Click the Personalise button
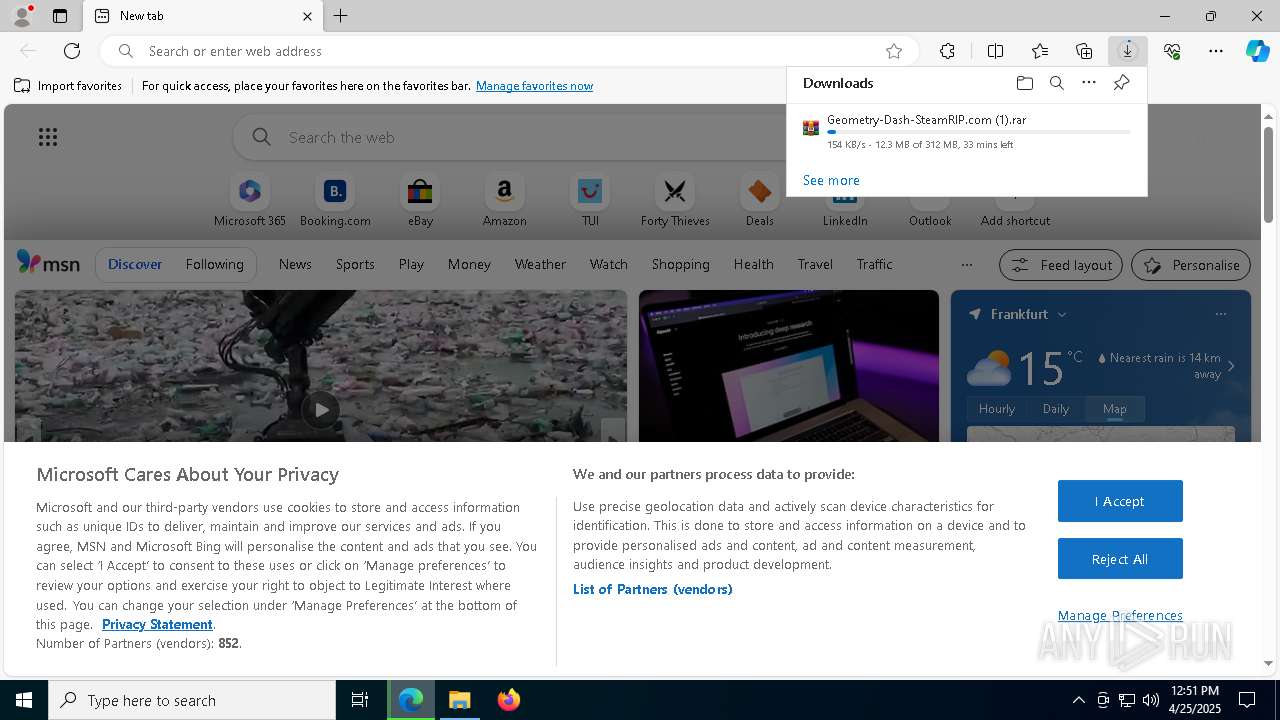Screen dimensions: 1280x720 1190,265
